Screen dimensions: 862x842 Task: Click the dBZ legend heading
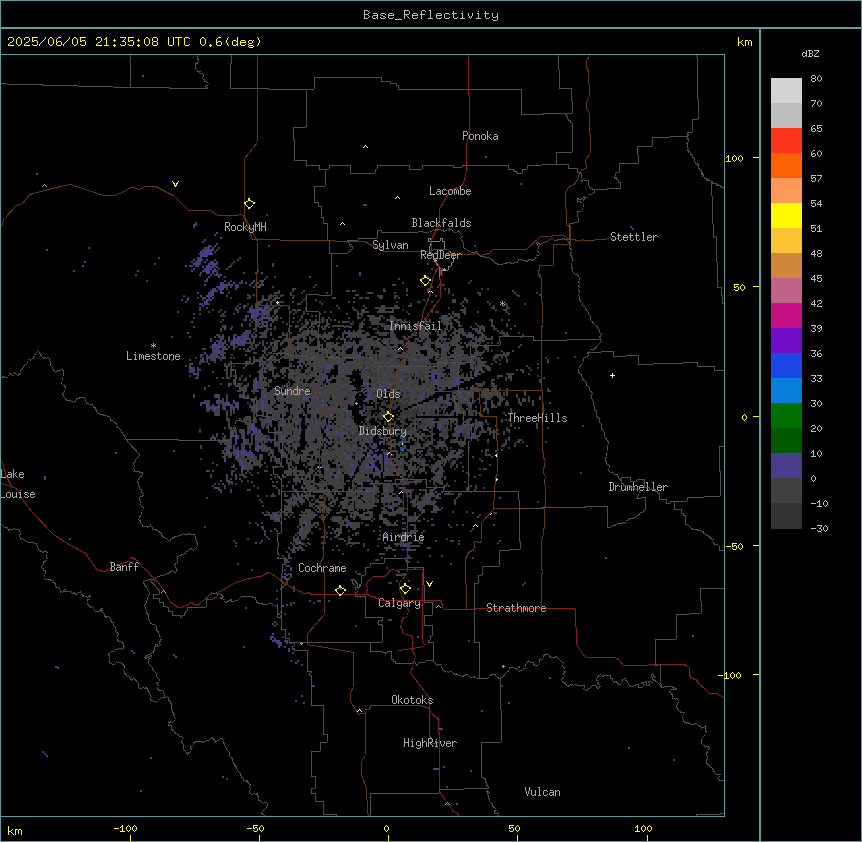[810, 54]
